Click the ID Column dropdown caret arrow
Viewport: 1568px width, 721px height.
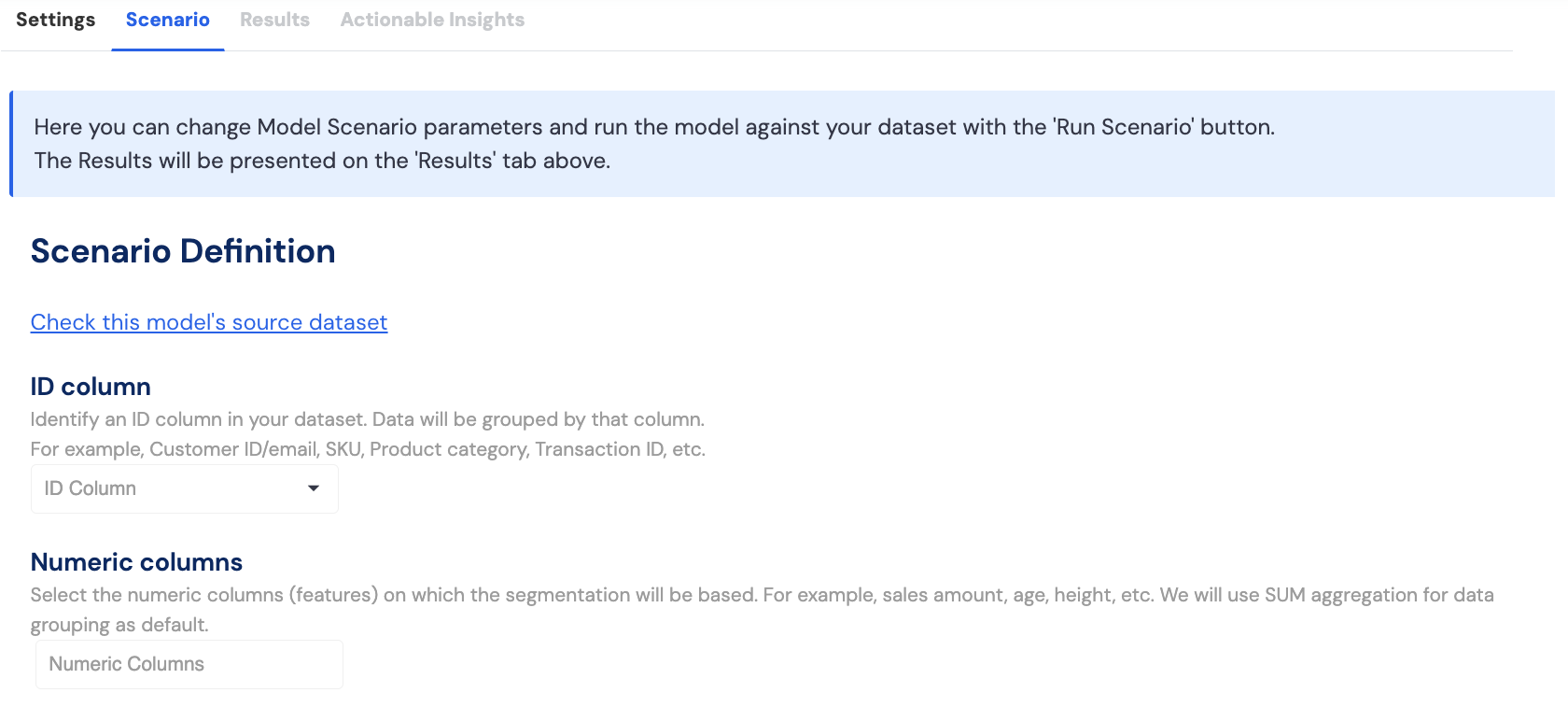pyautogui.click(x=314, y=488)
